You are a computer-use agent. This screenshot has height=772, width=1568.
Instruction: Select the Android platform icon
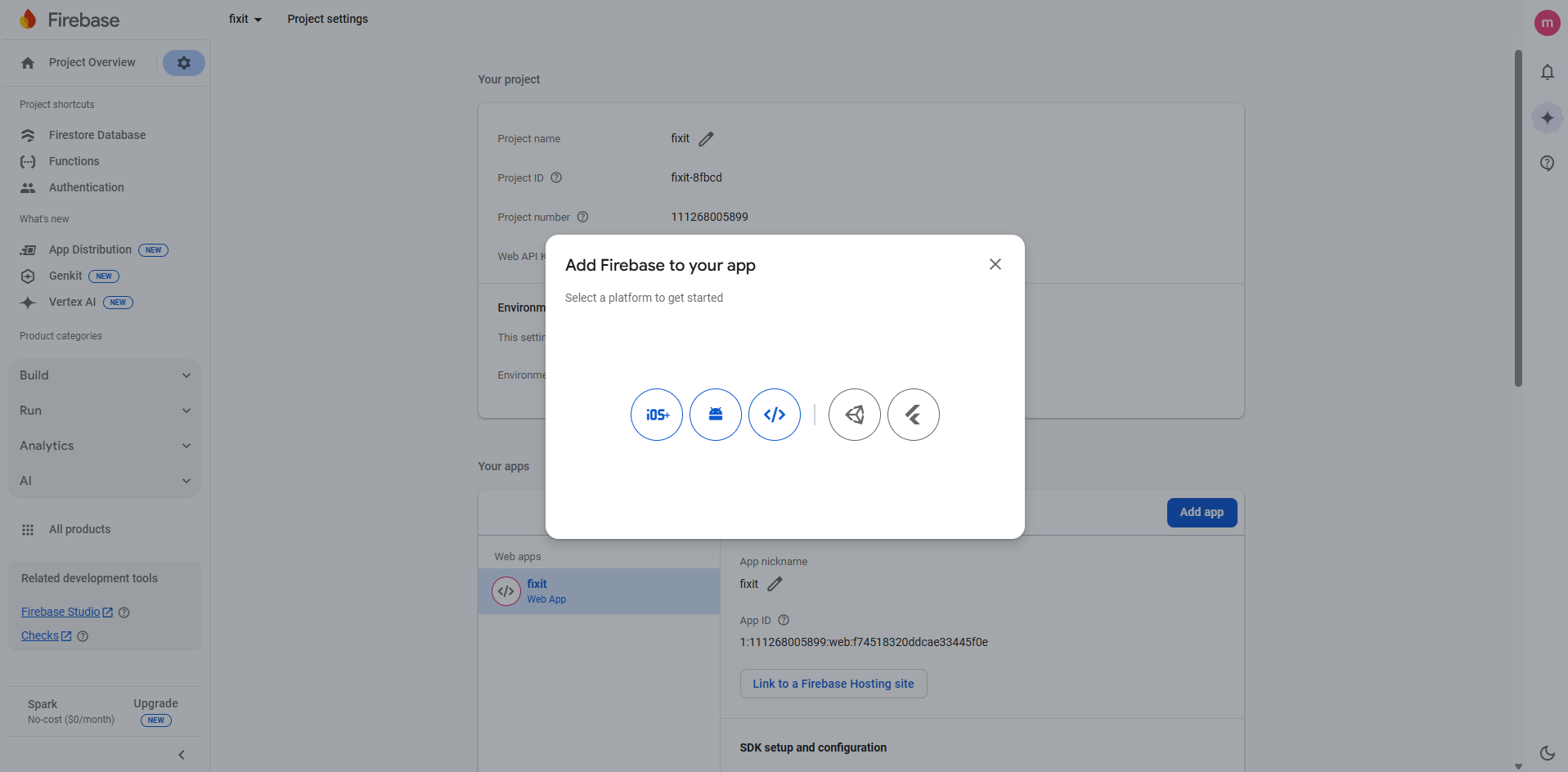[716, 415]
